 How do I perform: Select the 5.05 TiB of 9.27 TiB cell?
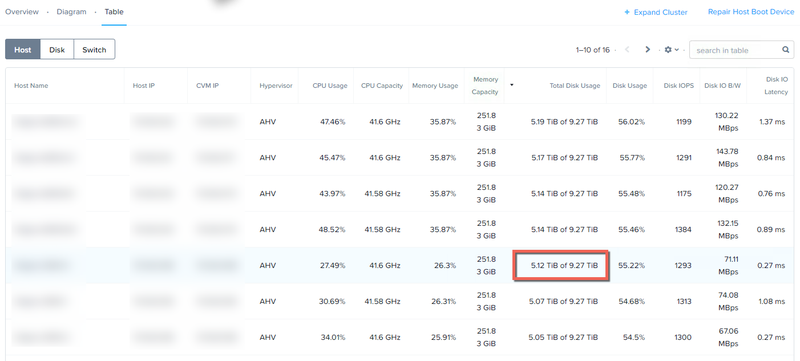563,337
